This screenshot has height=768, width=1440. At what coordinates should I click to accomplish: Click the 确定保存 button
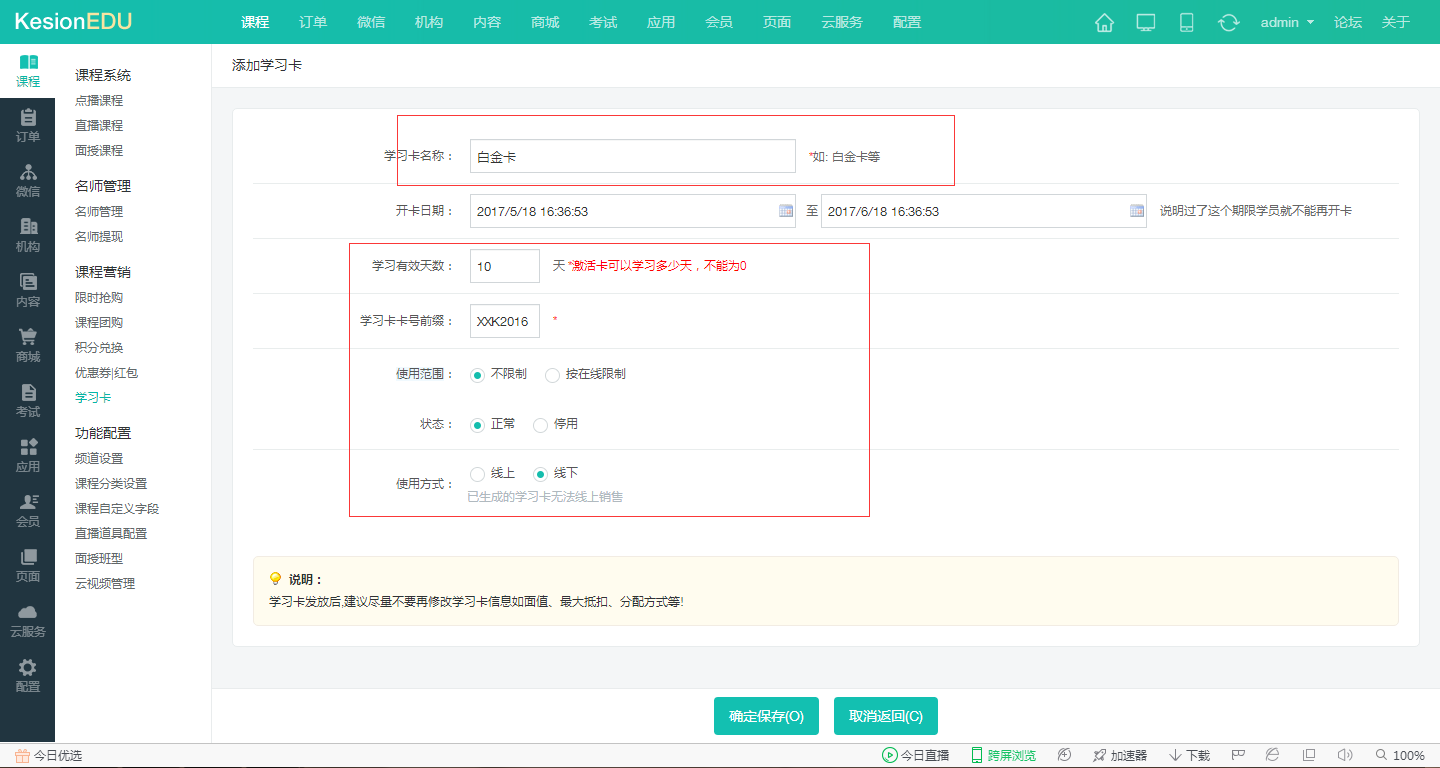click(766, 716)
